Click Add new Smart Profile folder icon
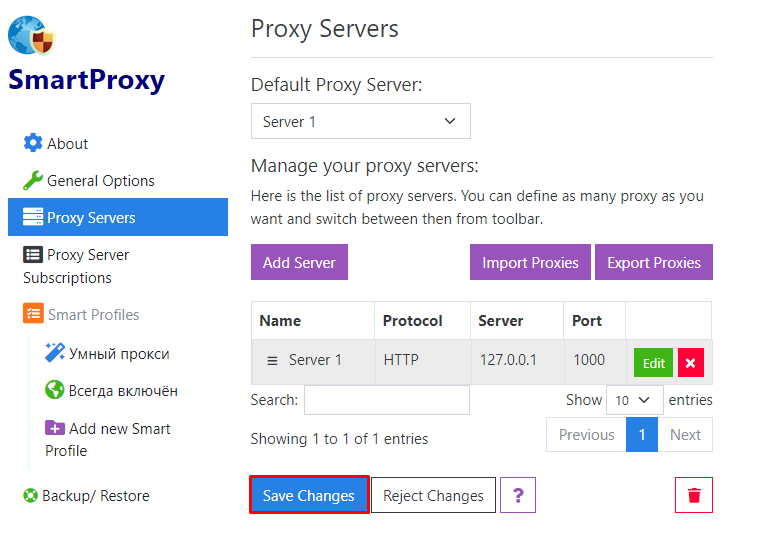Screen dimensions: 759x541 (x=55, y=428)
